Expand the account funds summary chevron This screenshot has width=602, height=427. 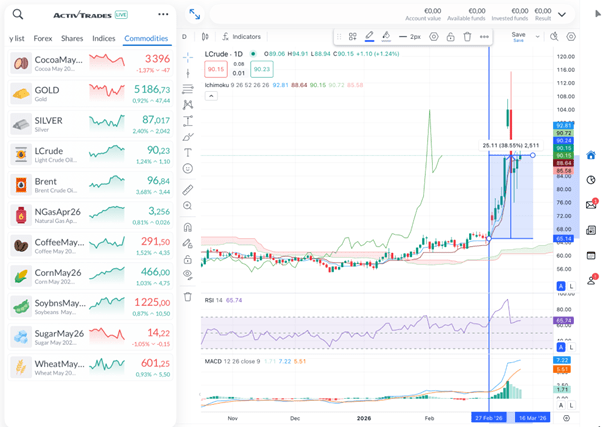(569, 14)
